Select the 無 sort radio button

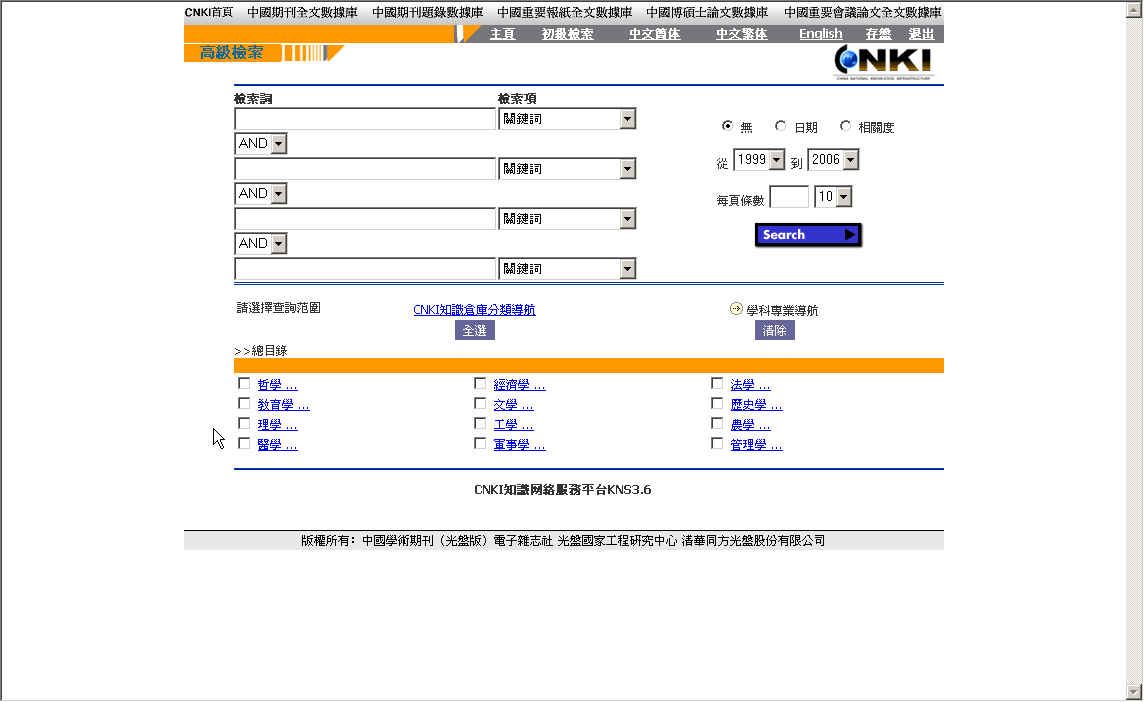pyautogui.click(x=727, y=126)
